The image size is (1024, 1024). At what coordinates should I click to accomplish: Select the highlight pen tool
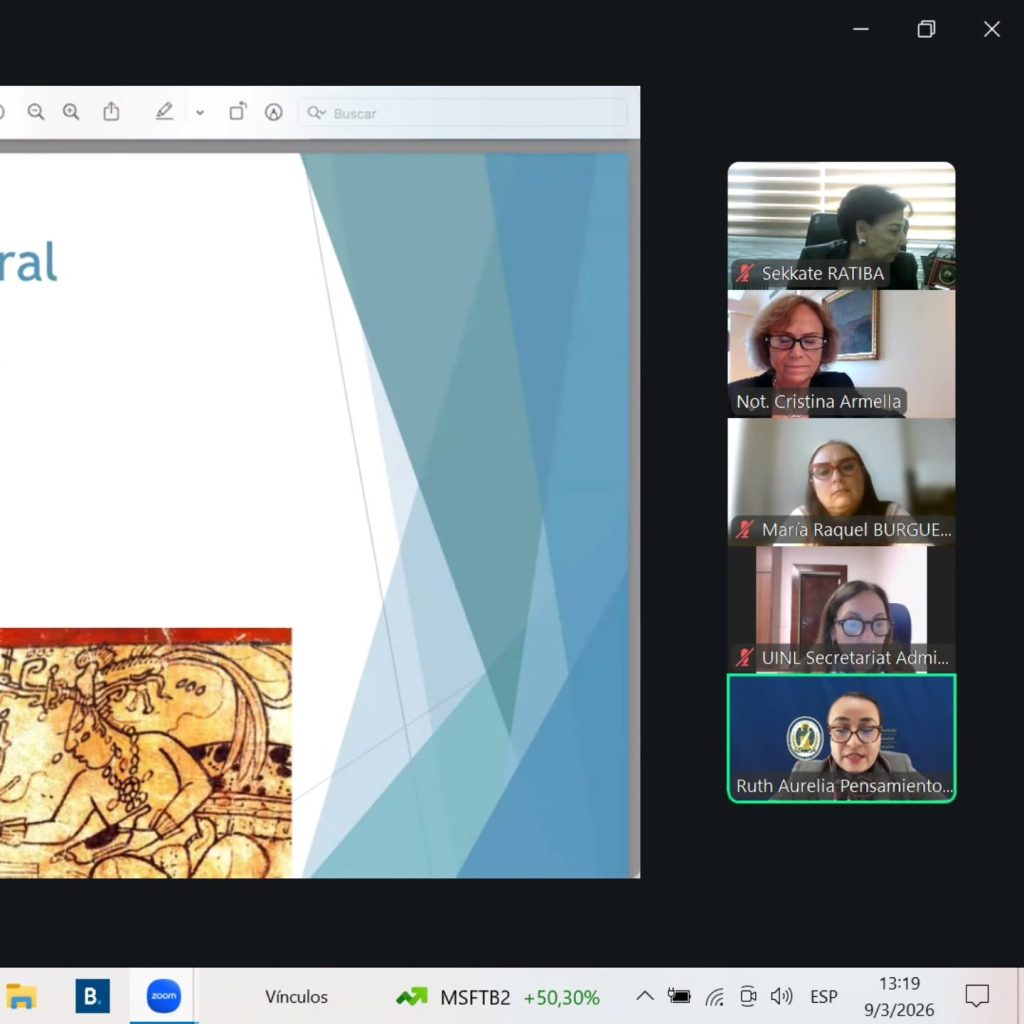164,112
